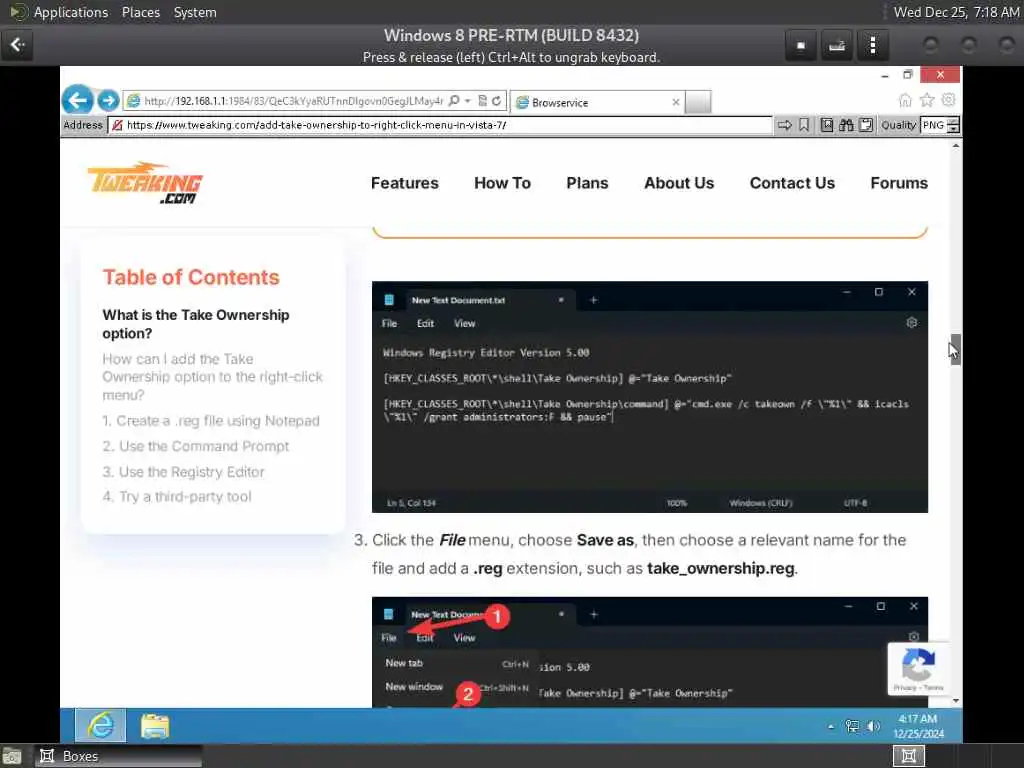The image size is (1024, 768).
Task: Jump to 'What is the Take Ownership option?'
Action: click(196, 324)
